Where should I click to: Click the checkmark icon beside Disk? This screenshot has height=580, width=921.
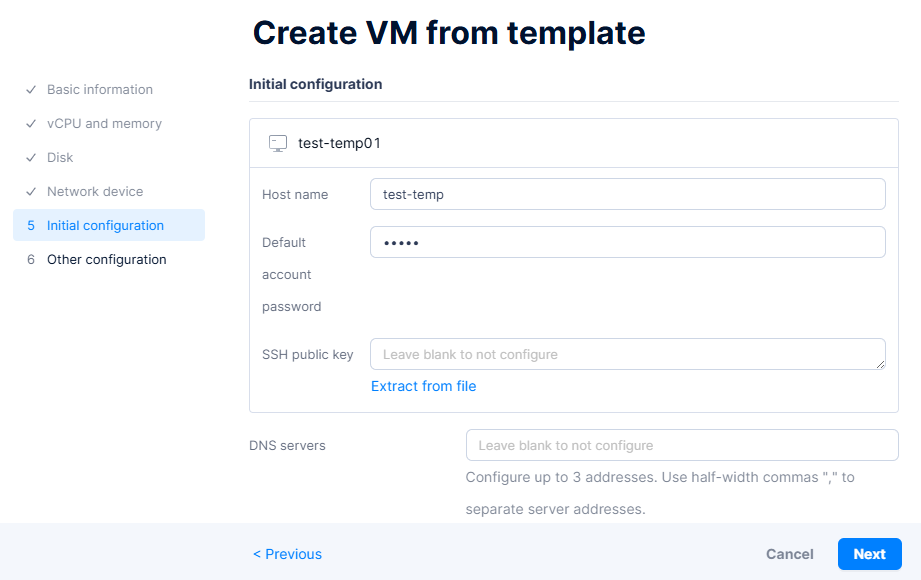coord(31,158)
